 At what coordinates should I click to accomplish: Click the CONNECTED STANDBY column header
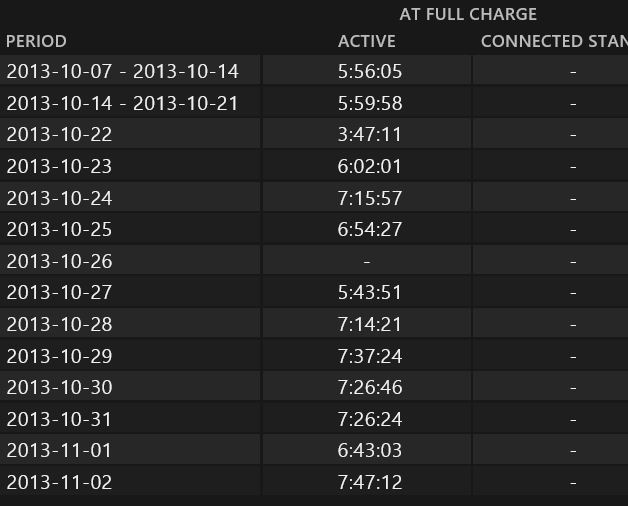[x=553, y=41]
